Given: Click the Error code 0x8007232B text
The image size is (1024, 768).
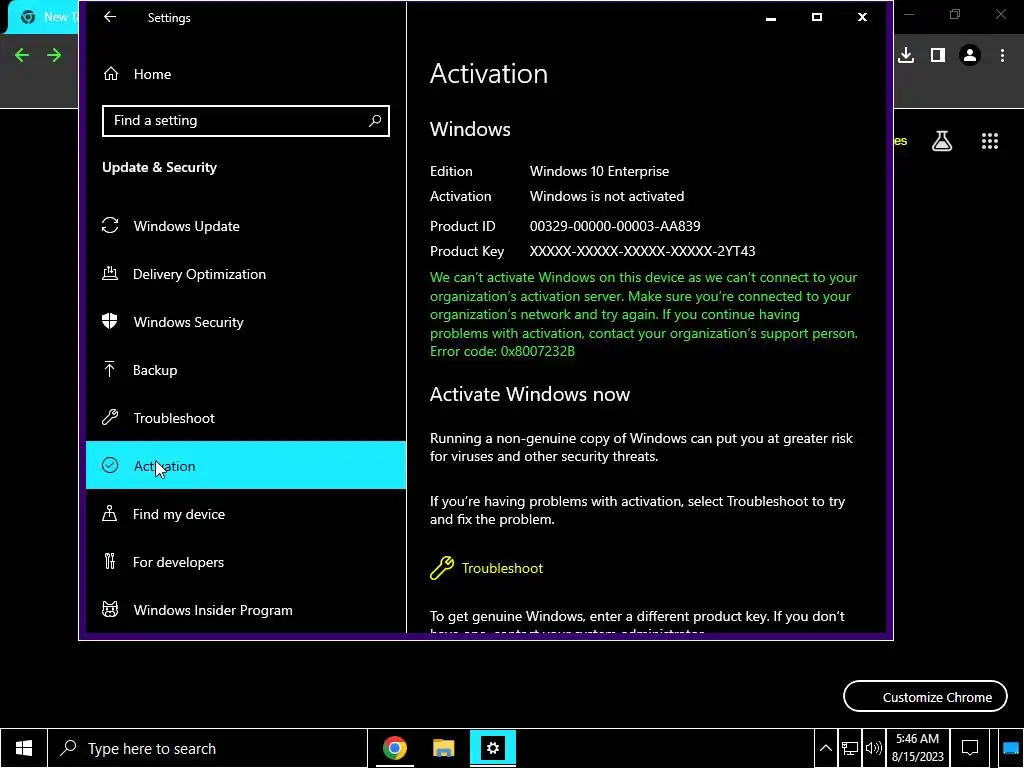Looking at the screenshot, I should click(502, 351).
